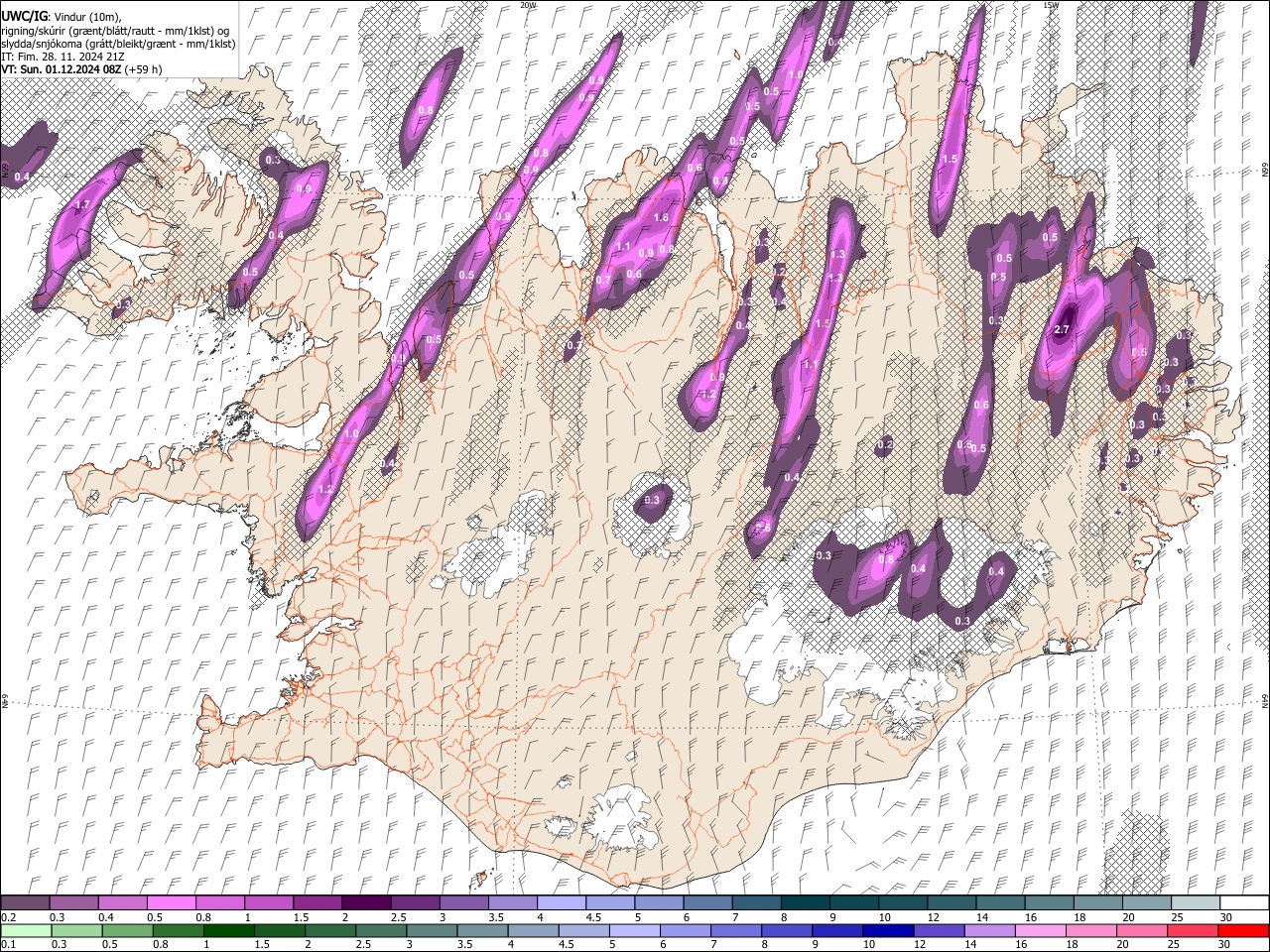Click the light pink rain swatch starting at 16

point(1039,930)
